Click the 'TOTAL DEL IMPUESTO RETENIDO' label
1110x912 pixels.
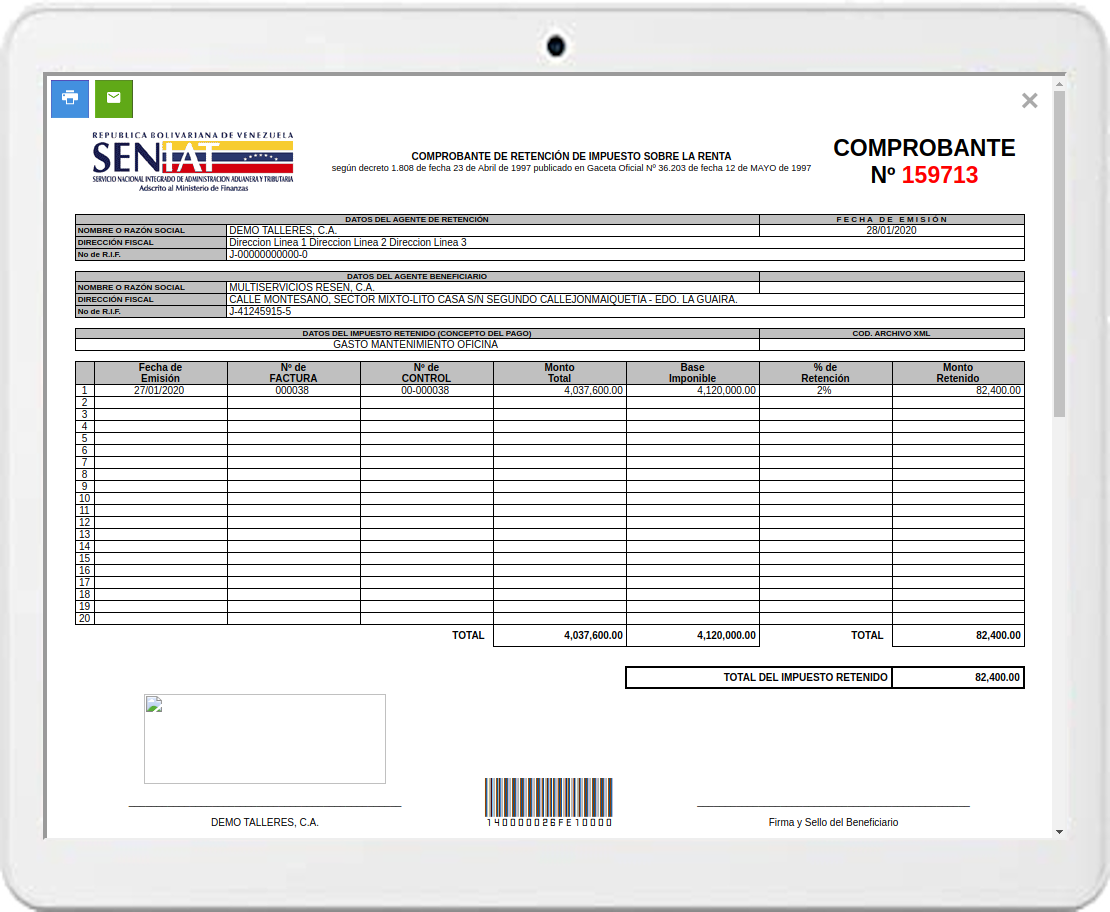tap(806, 677)
